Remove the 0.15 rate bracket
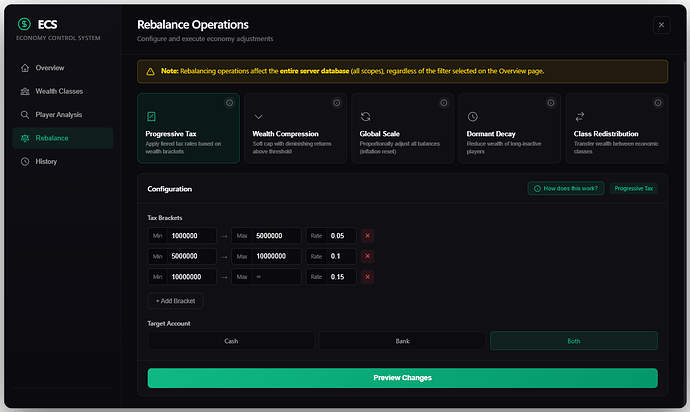 (367, 277)
